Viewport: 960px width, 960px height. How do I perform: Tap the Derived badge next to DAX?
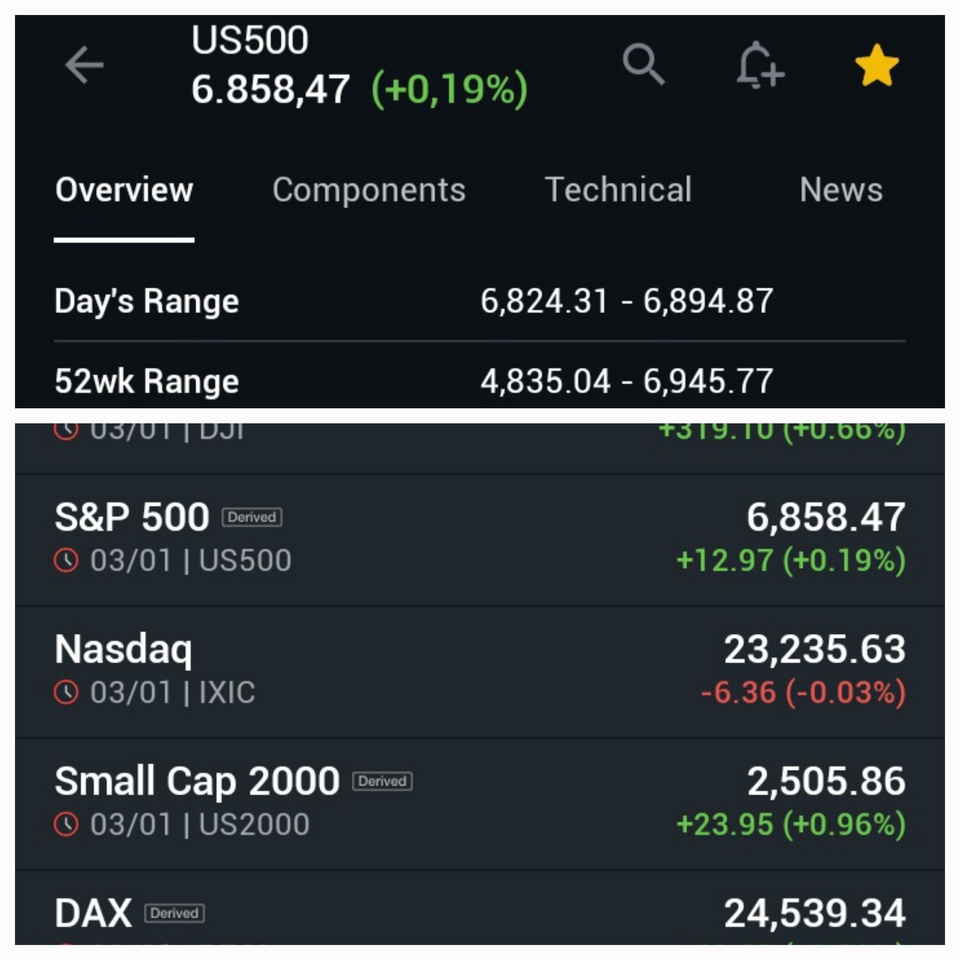pyautogui.click(x=174, y=913)
